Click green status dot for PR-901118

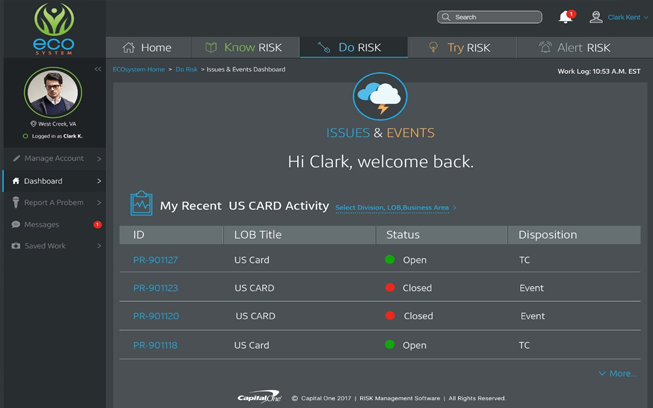coord(390,344)
